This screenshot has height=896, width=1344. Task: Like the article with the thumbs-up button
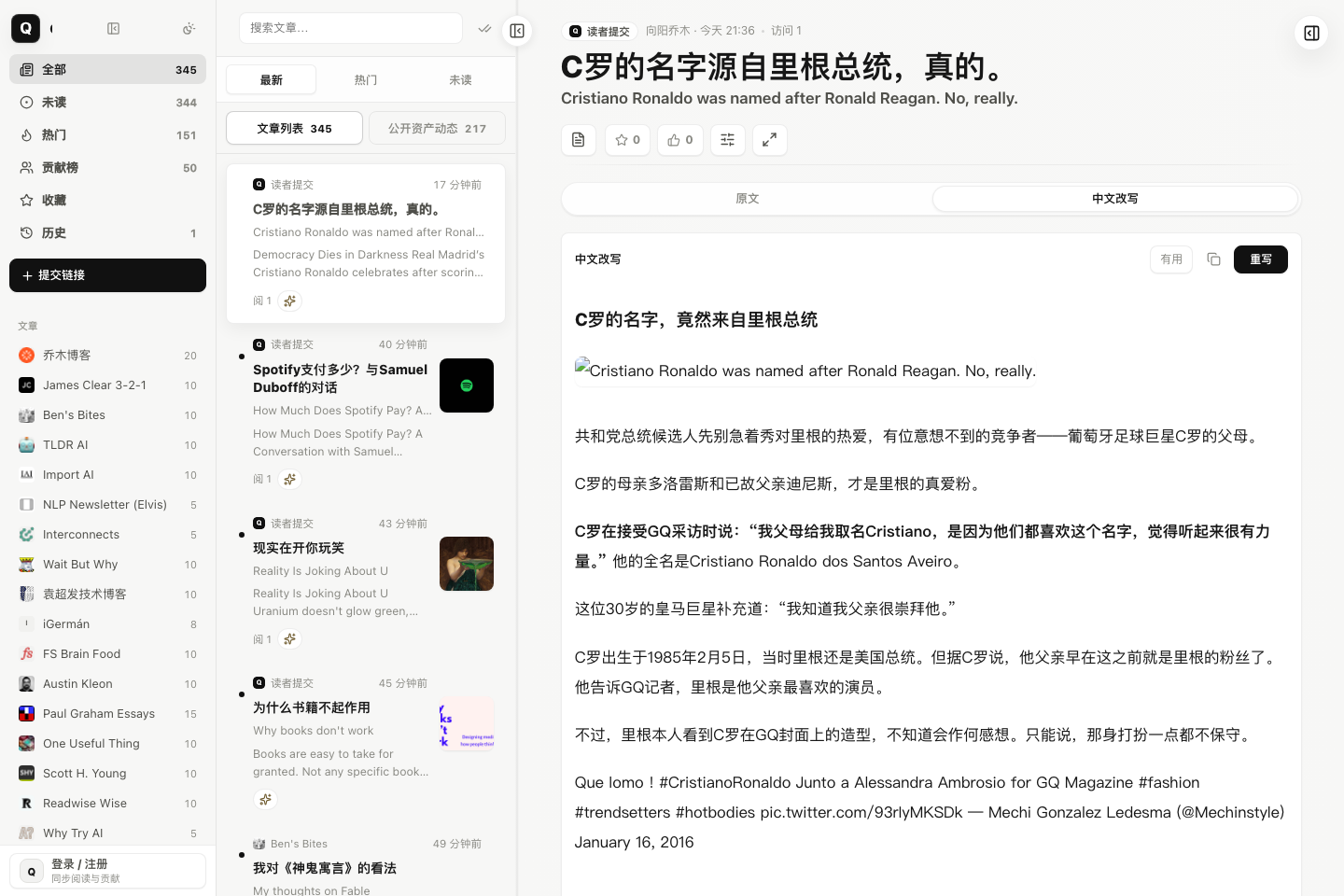click(680, 140)
